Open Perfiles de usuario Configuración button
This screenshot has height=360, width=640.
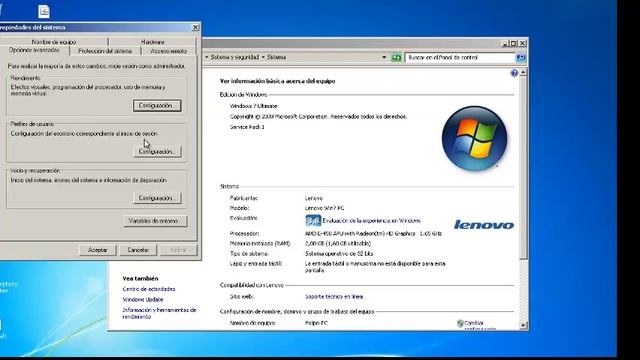(x=157, y=151)
